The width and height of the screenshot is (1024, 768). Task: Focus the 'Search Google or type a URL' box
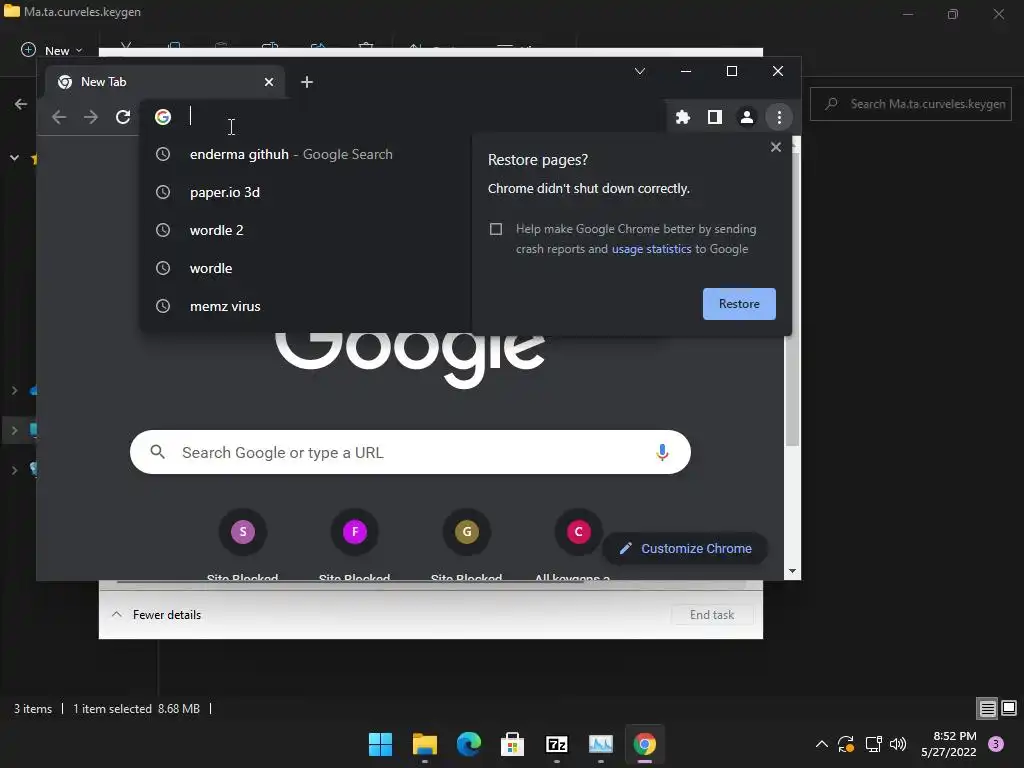[x=410, y=452]
